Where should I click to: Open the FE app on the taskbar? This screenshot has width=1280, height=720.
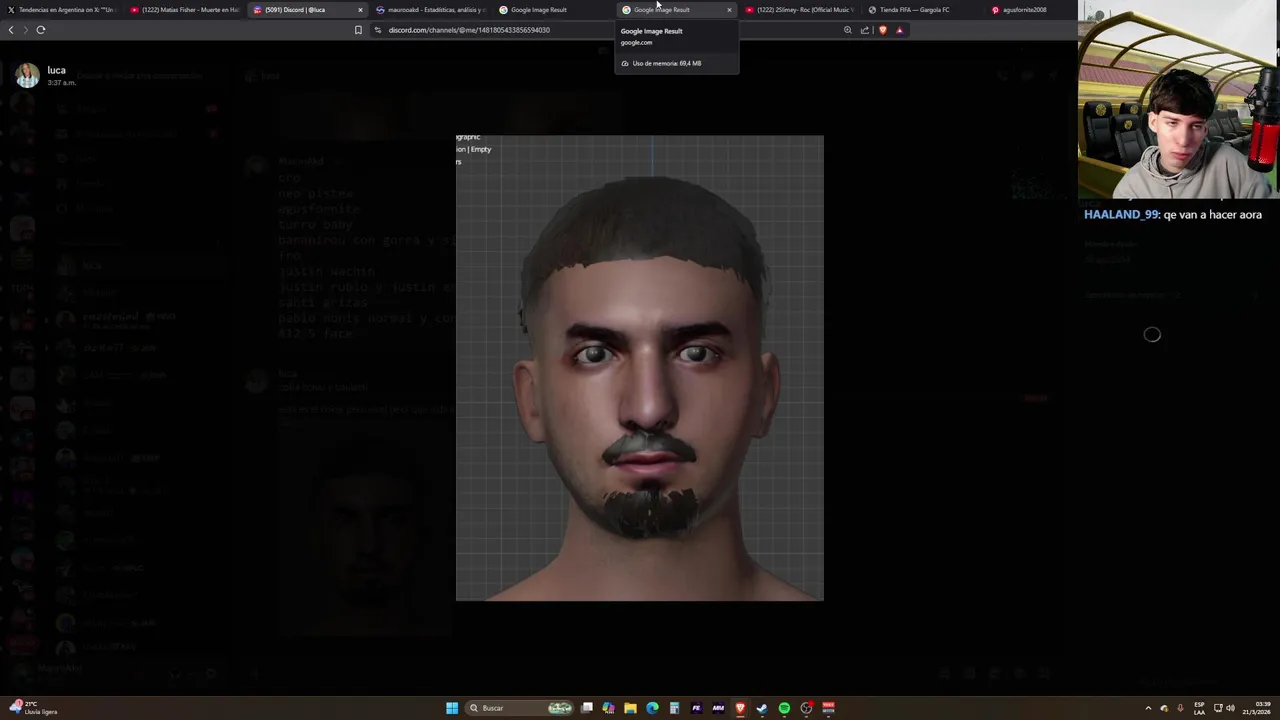[696, 708]
